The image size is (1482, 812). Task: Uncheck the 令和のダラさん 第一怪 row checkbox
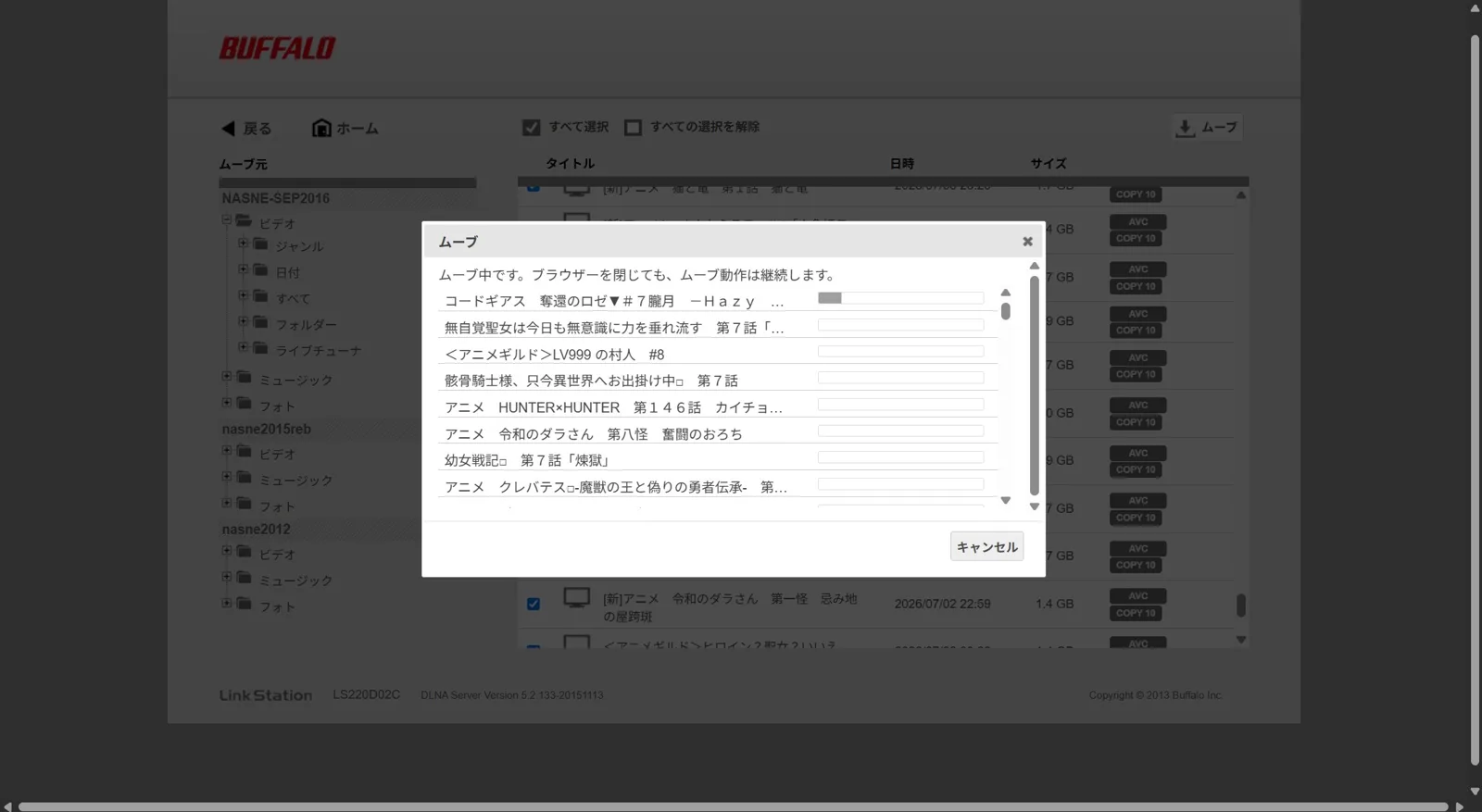534,604
